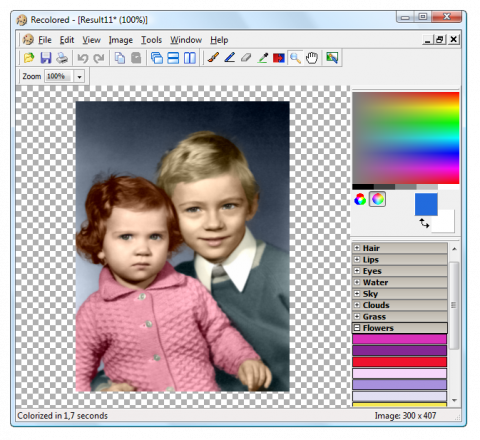
Task: Paste using the clipboard icon
Action: pyautogui.click(x=136, y=58)
